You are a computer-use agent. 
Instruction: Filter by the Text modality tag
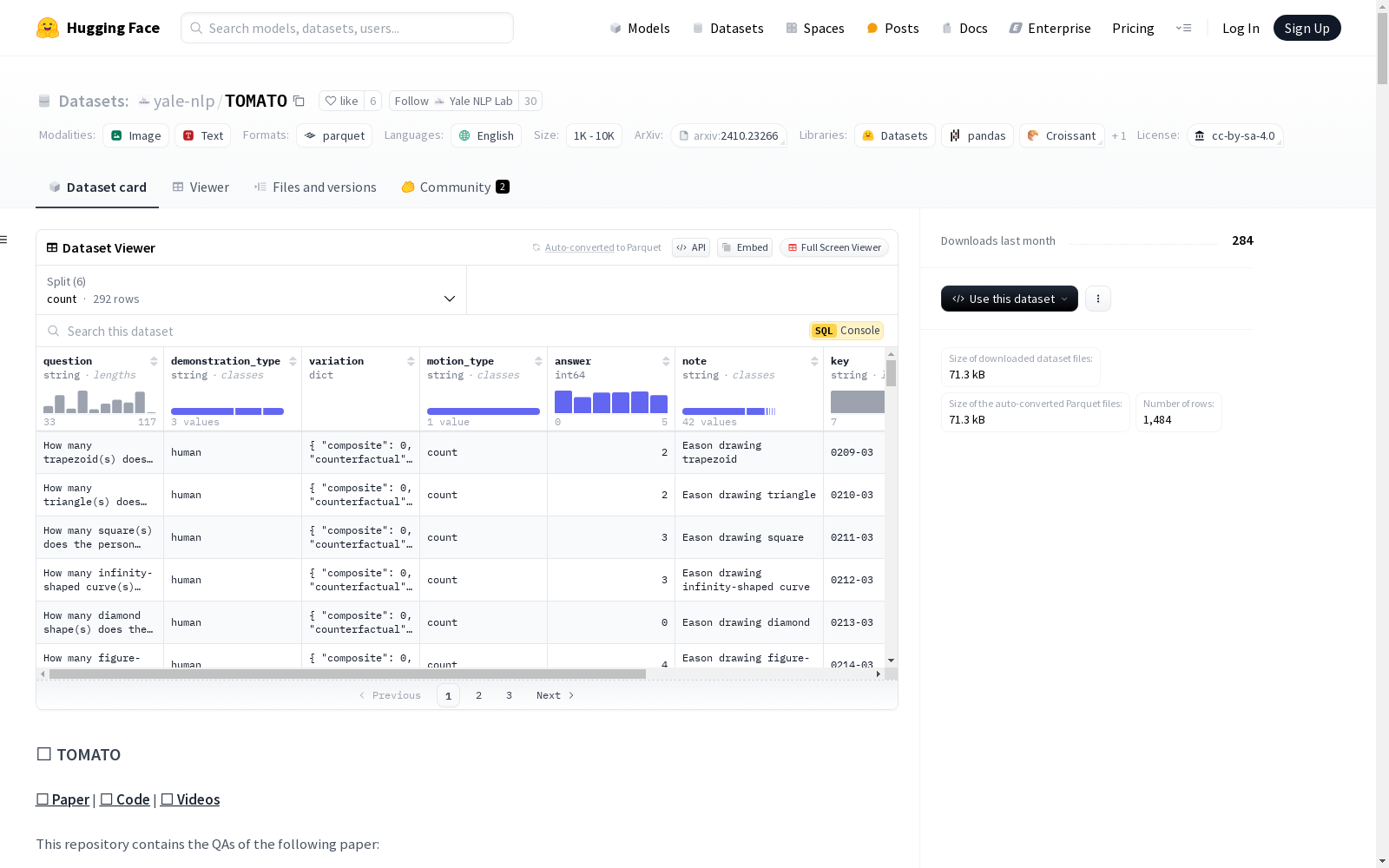click(203, 135)
